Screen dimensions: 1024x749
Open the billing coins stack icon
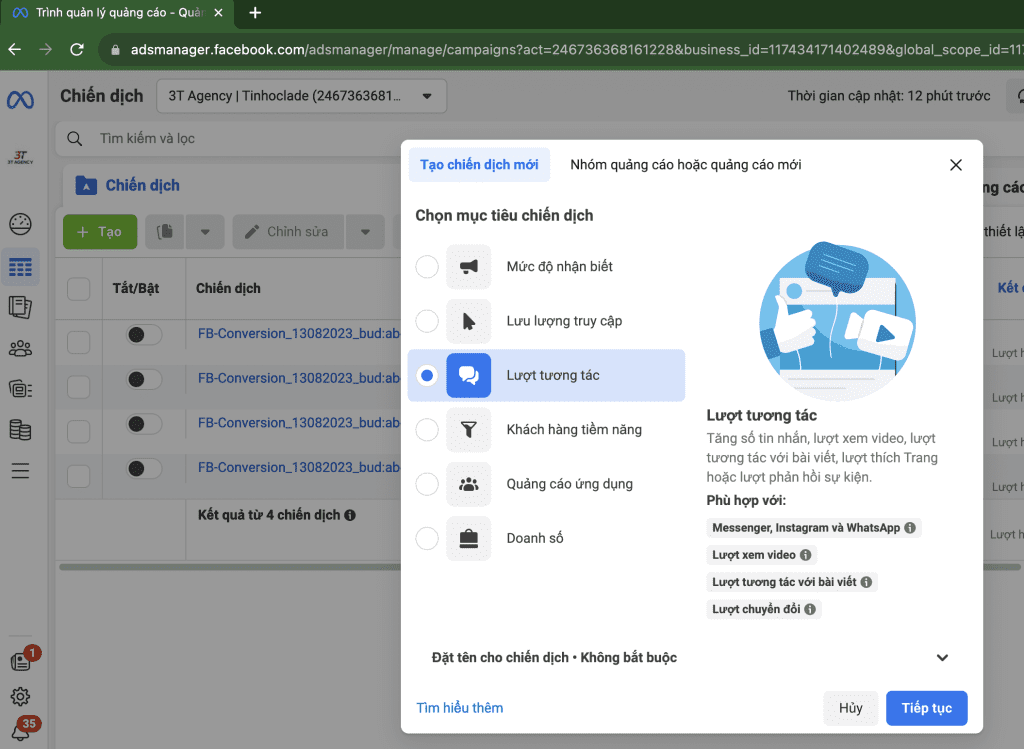(20, 430)
